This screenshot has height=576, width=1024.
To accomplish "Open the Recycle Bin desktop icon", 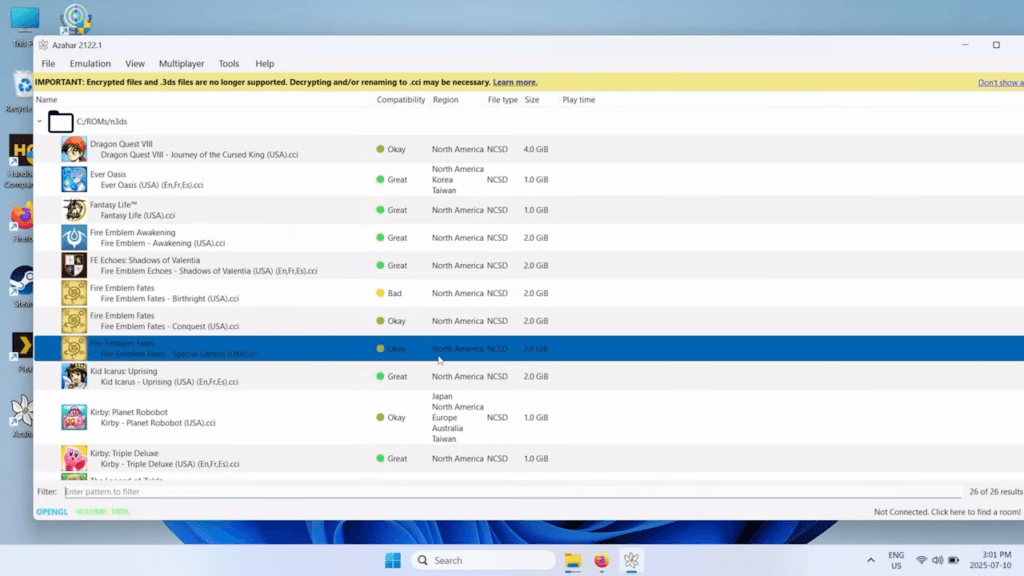I will 22,91.
